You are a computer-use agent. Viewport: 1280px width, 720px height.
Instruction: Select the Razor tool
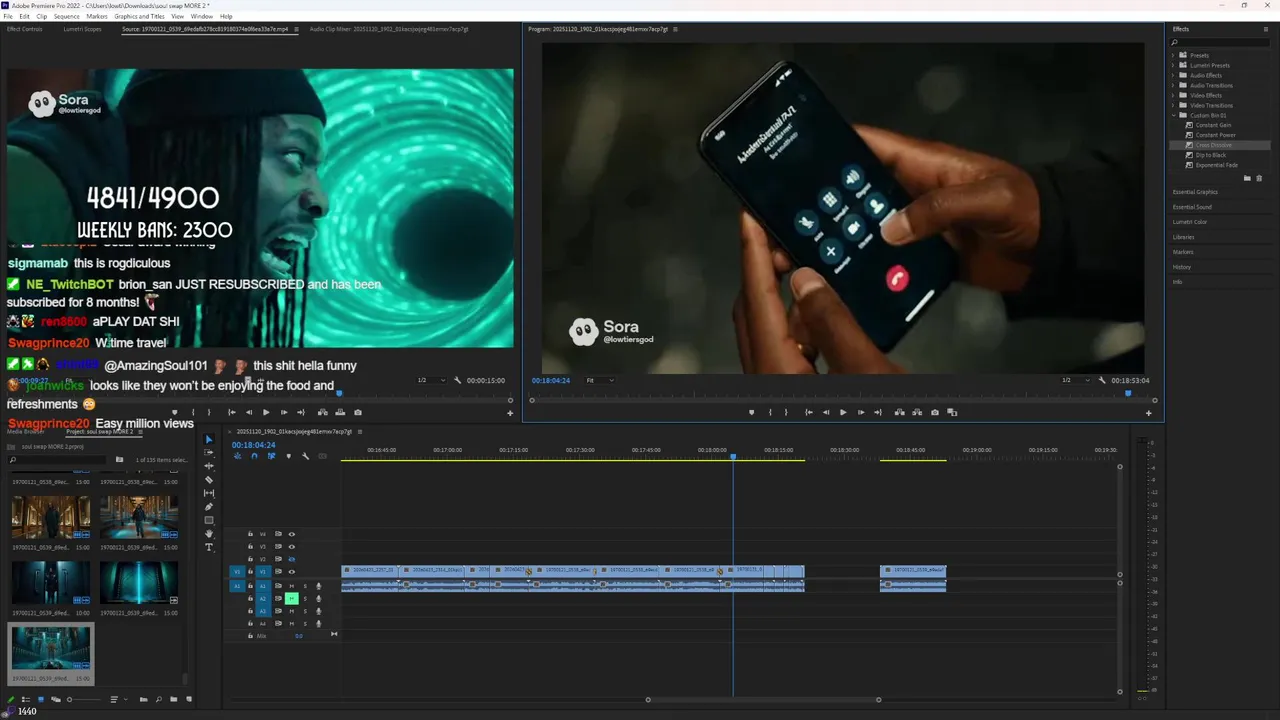(209, 480)
